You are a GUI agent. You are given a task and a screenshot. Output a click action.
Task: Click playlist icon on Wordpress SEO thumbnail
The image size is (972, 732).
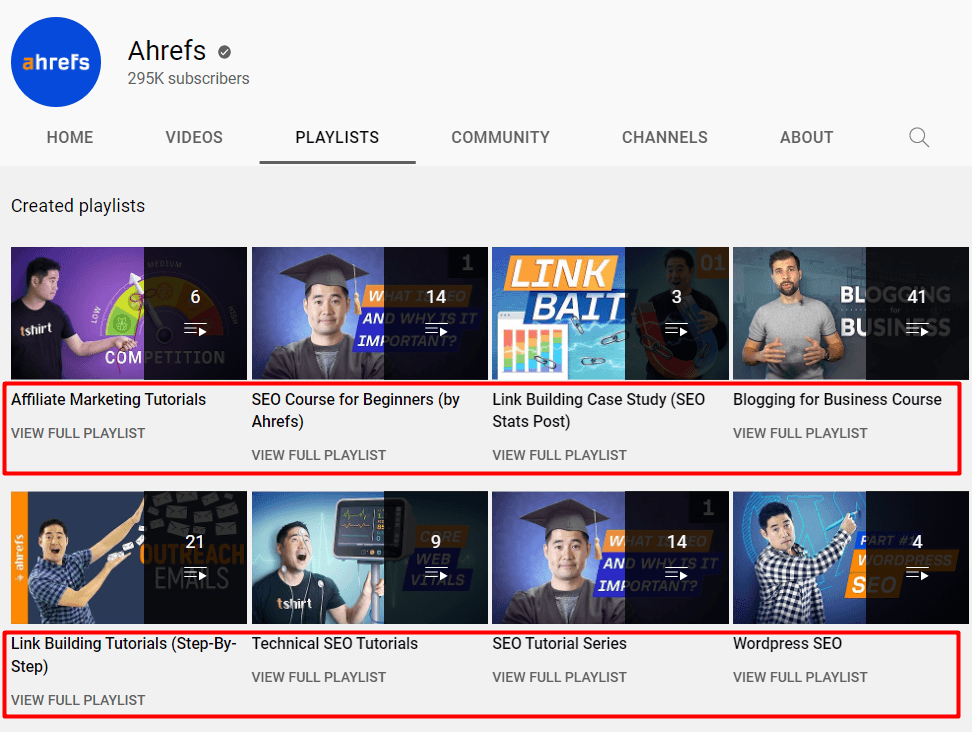(x=917, y=575)
